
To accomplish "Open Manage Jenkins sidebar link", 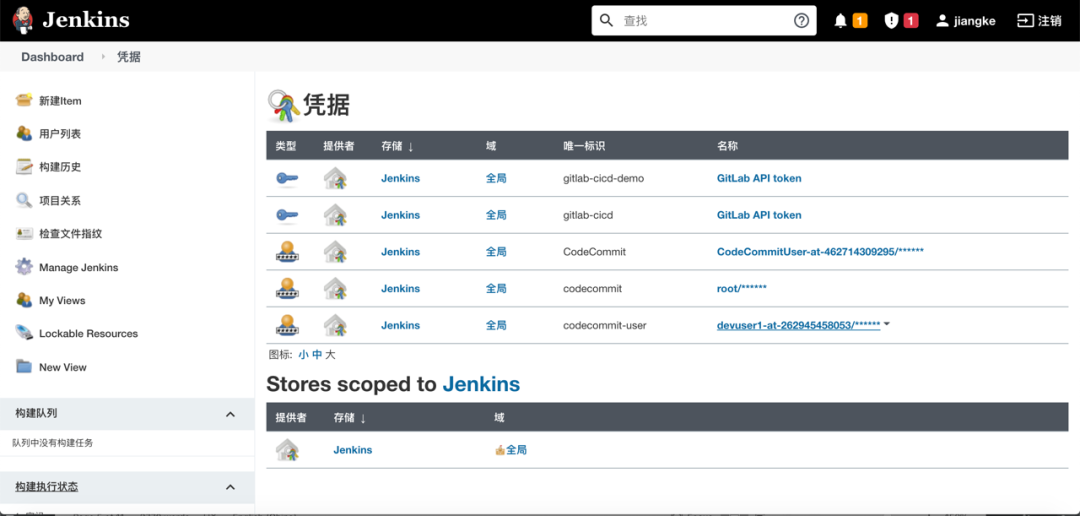I will pos(79,267).
